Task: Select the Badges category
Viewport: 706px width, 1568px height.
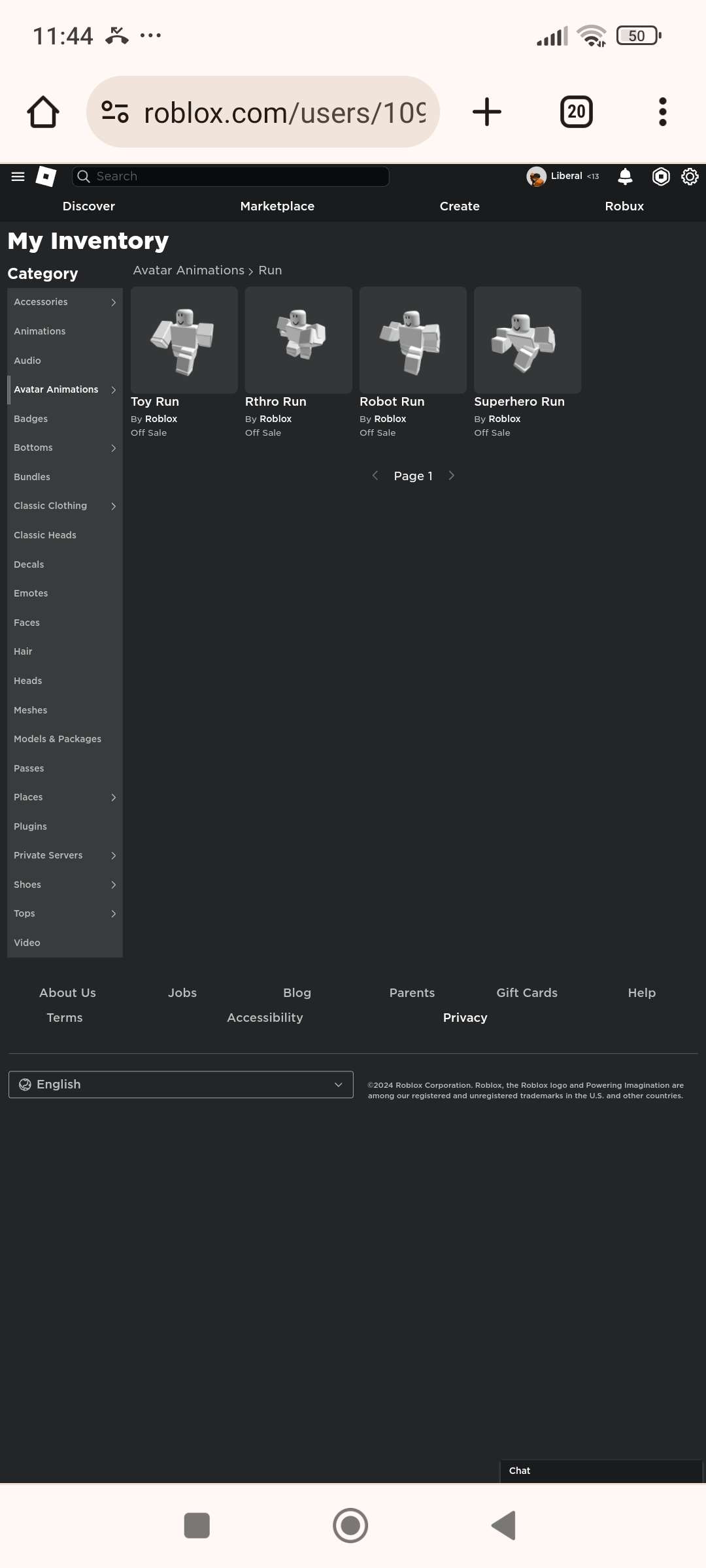Action: 65,419
